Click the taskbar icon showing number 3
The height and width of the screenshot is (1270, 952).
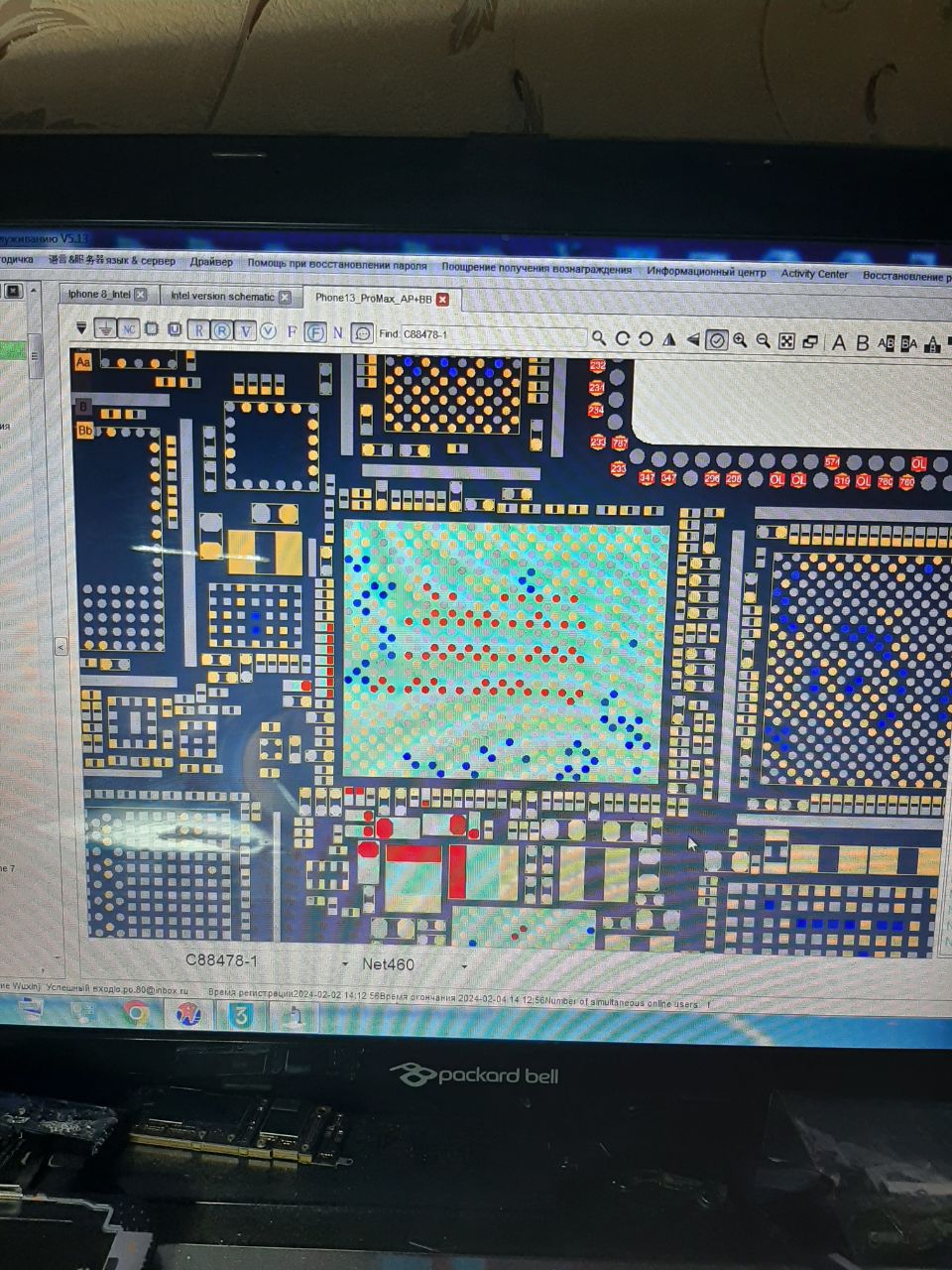point(241,1016)
